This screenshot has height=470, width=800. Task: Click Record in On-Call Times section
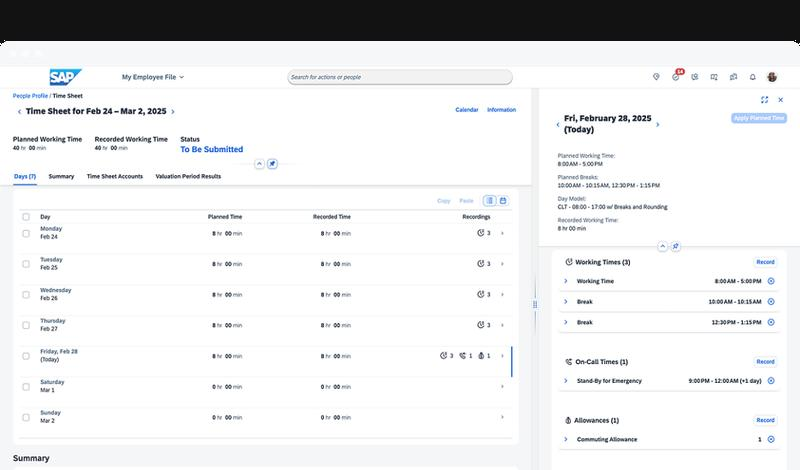pyautogui.click(x=765, y=361)
